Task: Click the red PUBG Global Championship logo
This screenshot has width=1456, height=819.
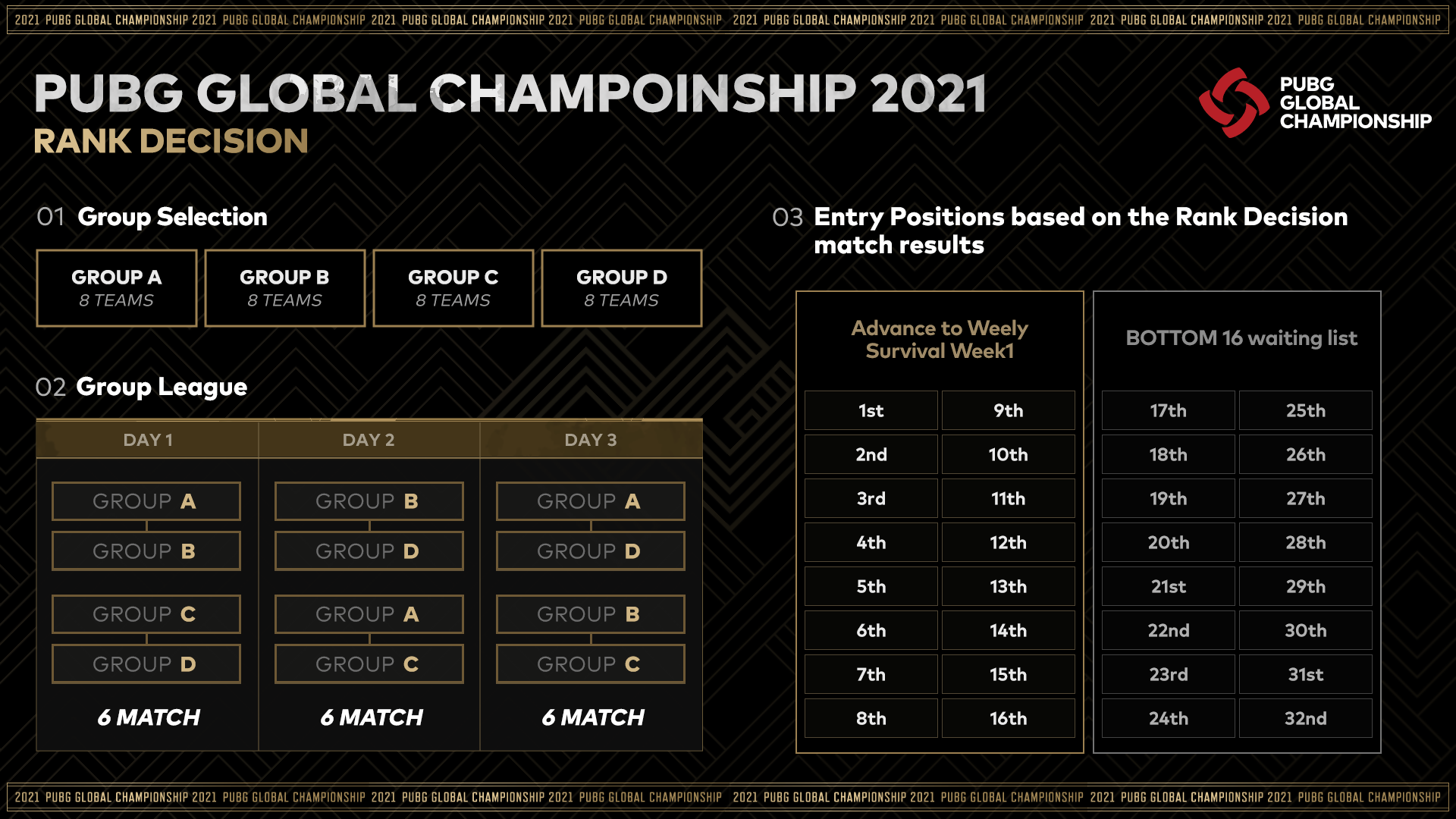Action: 1234,102
